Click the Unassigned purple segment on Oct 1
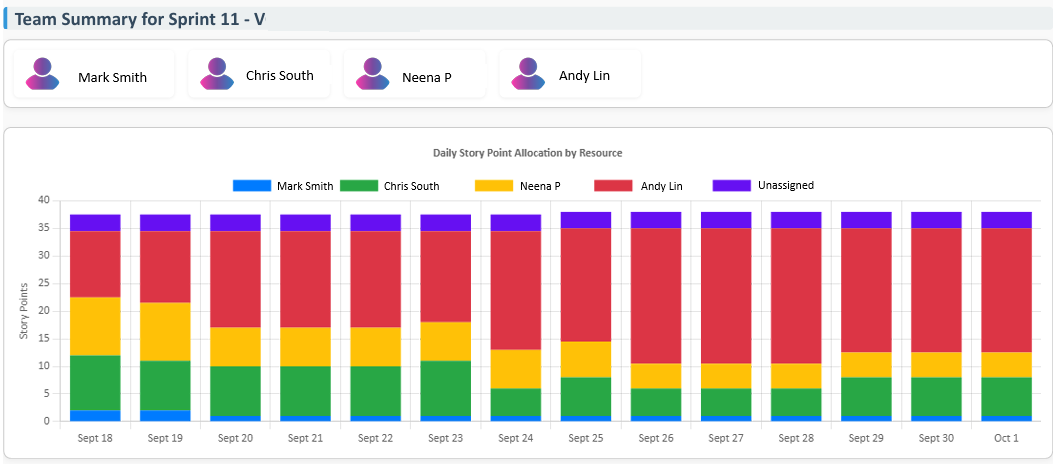Image resolution: width=1053 pixels, height=464 pixels. pyautogui.click(x=1005, y=220)
